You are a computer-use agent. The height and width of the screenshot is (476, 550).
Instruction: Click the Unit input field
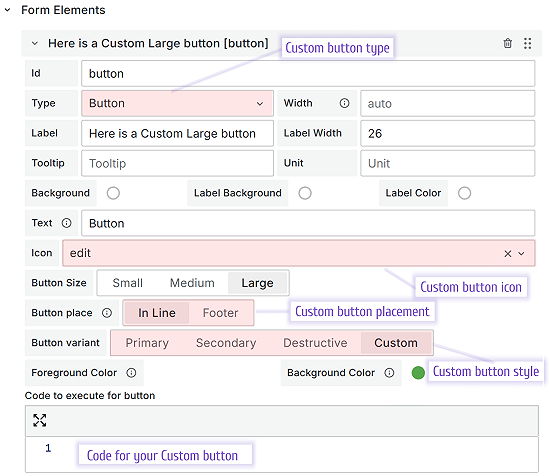pos(448,163)
